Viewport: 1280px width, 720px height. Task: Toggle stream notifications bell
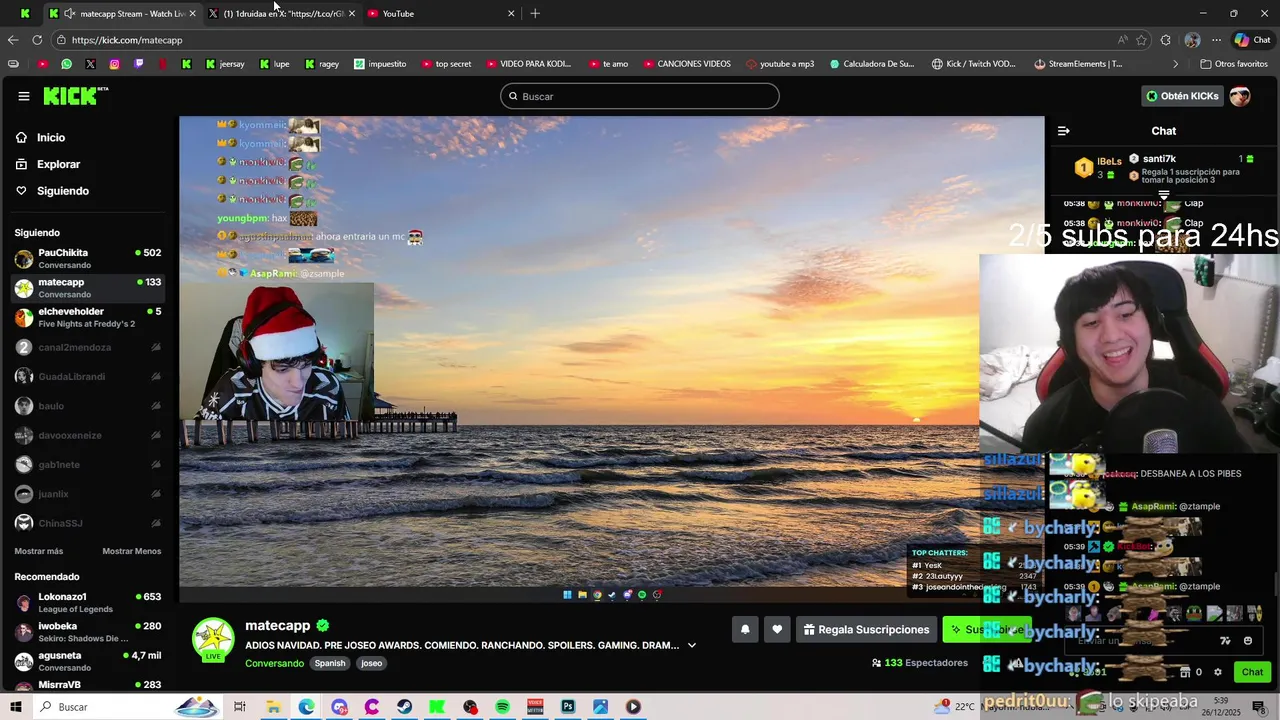tap(745, 629)
